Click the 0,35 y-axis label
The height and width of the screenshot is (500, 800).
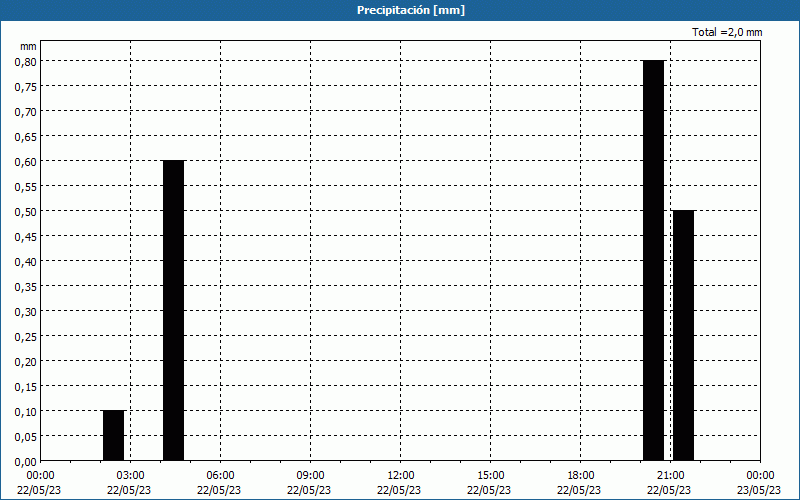pyautogui.click(x=26, y=287)
